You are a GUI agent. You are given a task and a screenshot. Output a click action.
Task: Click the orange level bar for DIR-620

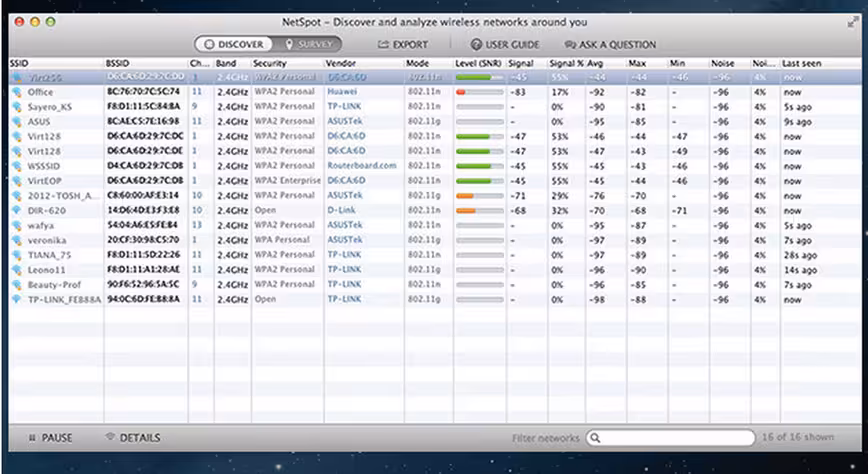[x=479, y=210]
